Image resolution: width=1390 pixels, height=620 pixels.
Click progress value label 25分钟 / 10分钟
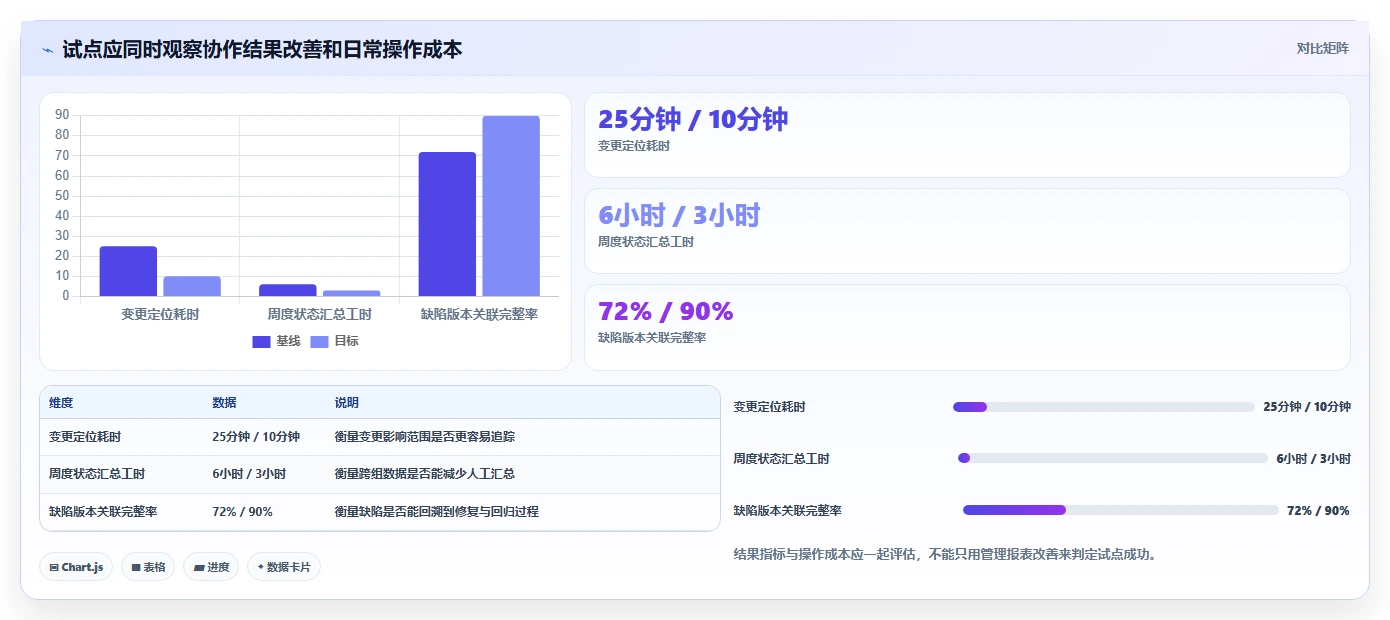pos(1307,407)
